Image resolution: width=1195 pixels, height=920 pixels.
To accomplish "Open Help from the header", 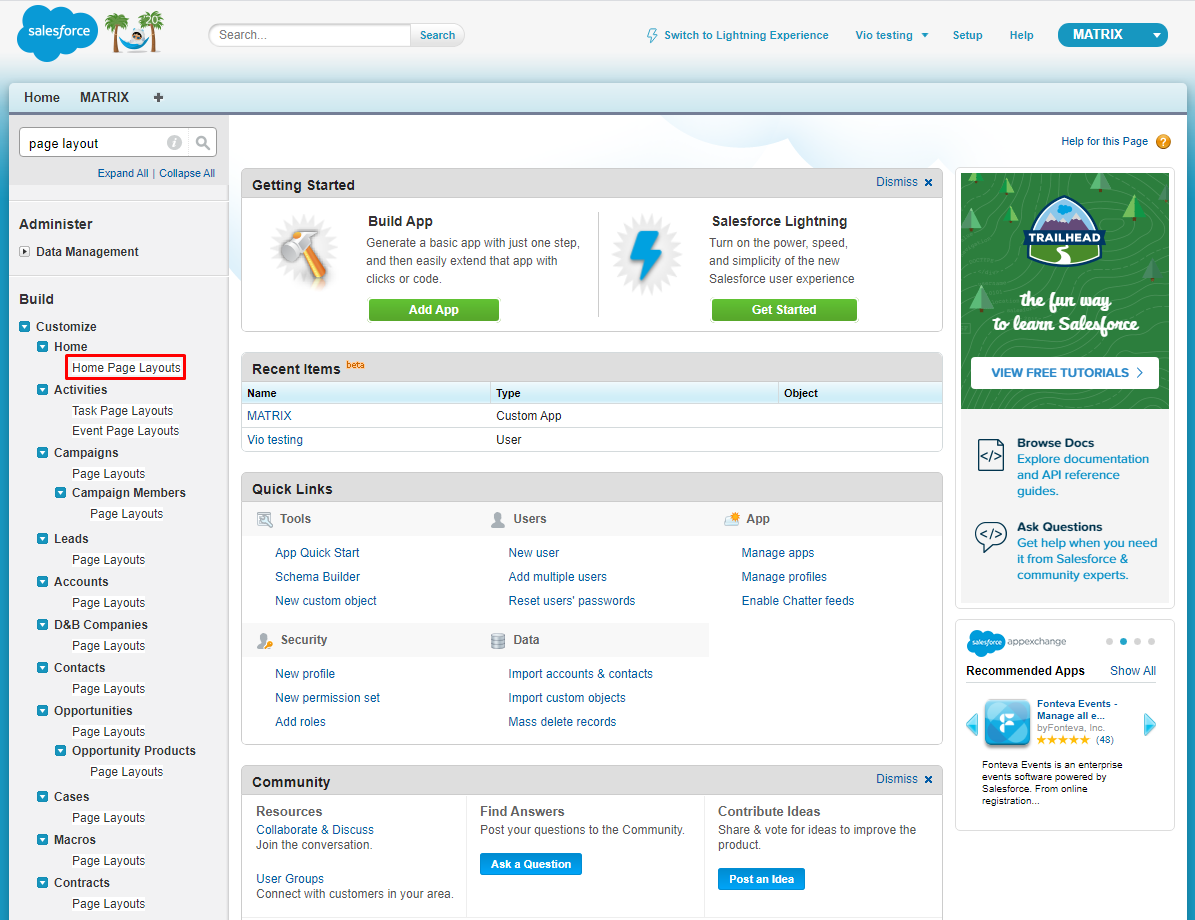I will tap(1021, 35).
